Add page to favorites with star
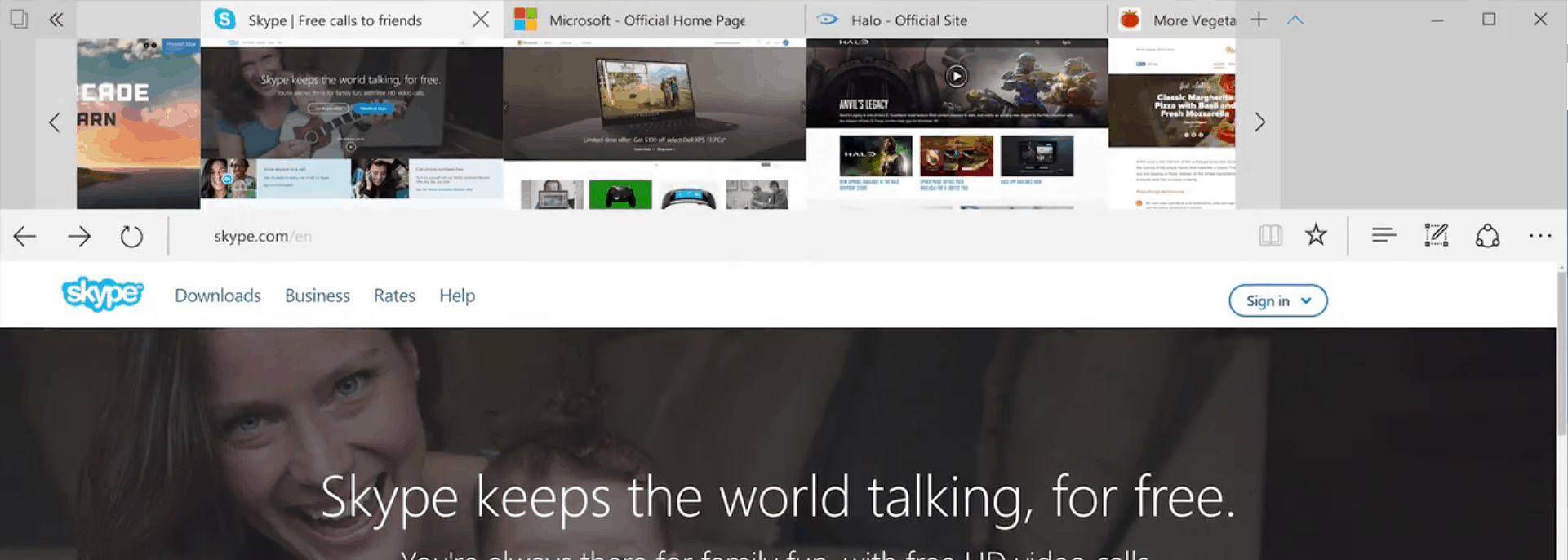 click(1316, 235)
